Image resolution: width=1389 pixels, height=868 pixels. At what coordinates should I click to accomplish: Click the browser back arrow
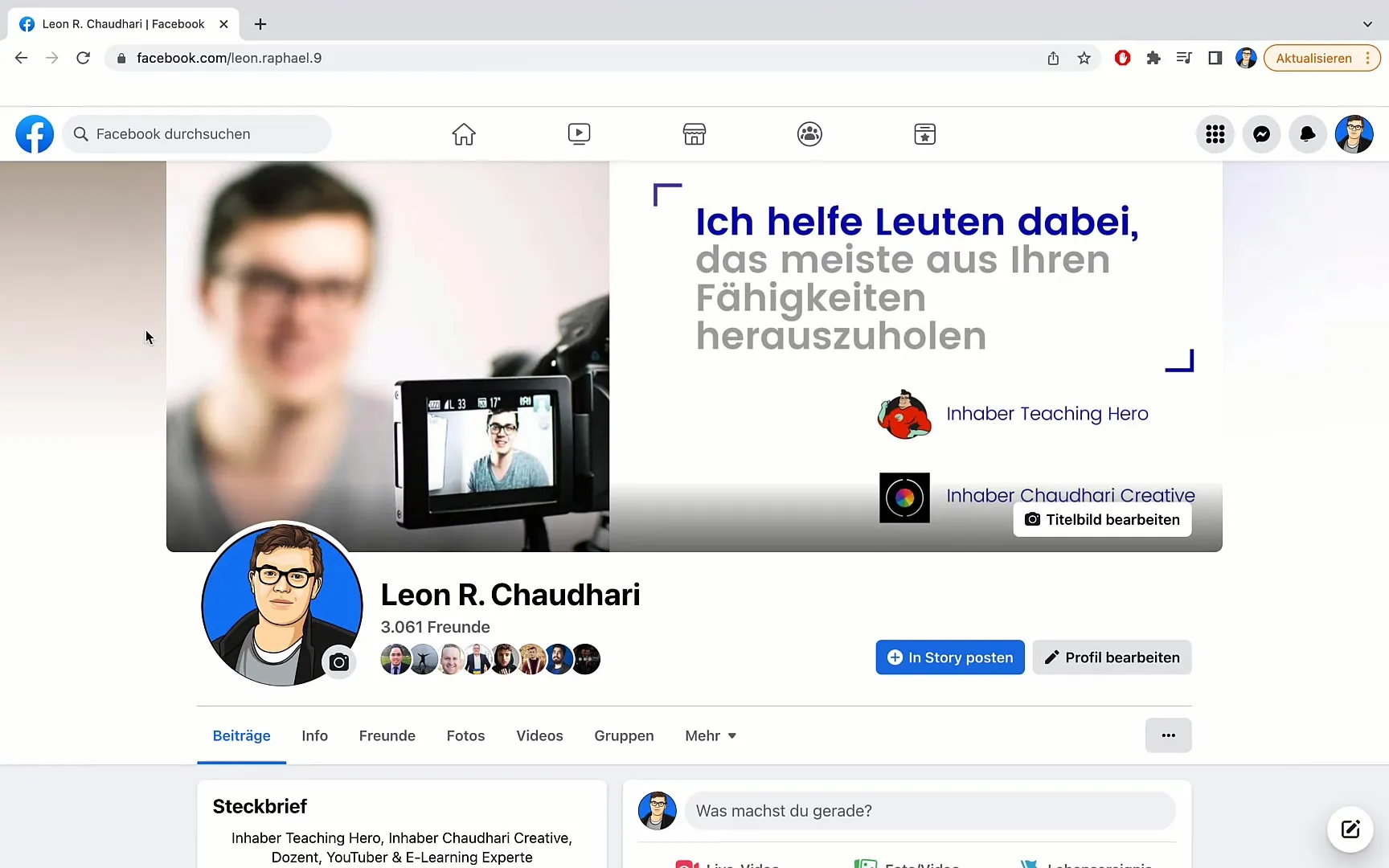22,58
